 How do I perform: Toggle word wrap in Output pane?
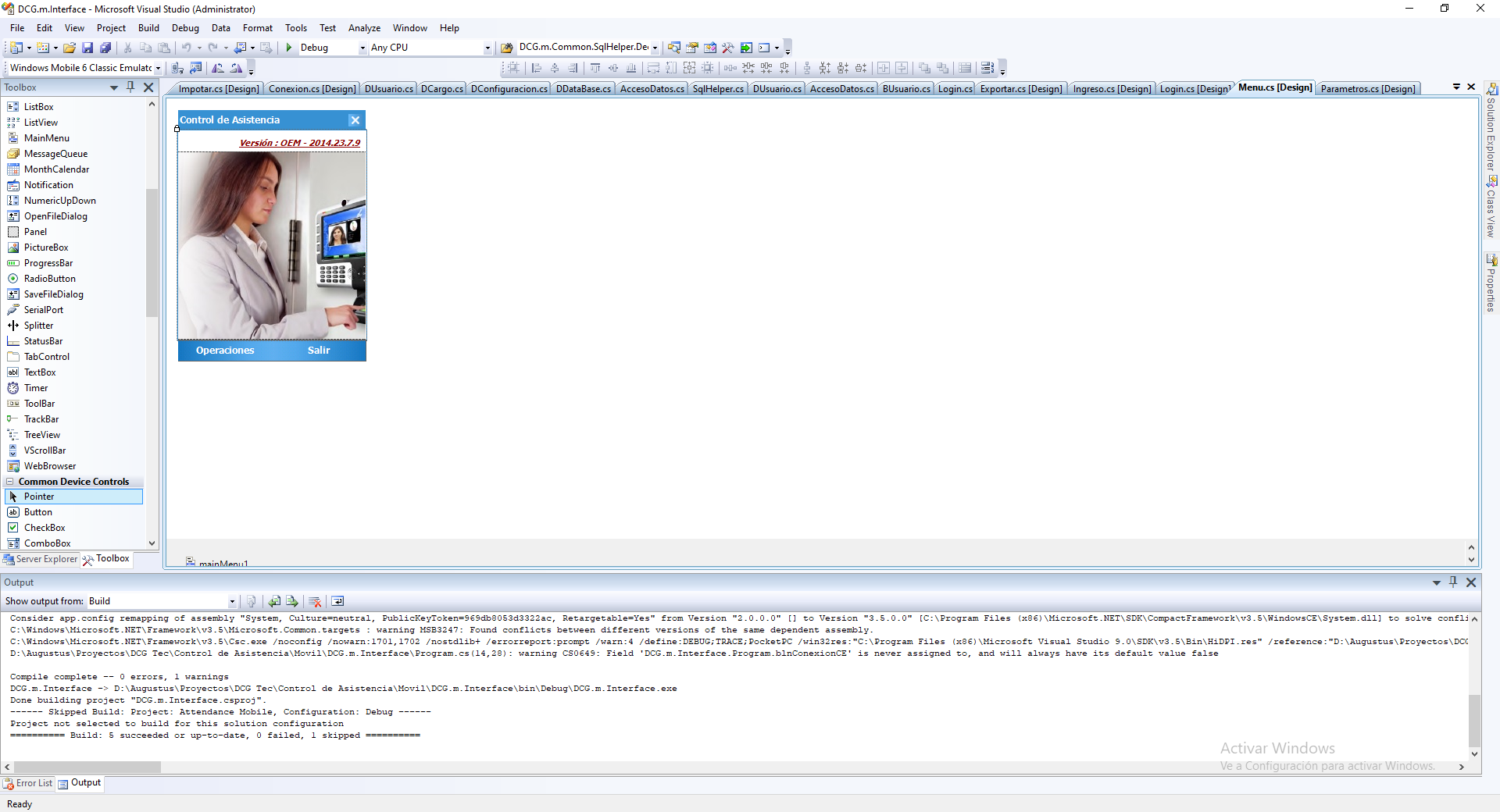coord(337,601)
